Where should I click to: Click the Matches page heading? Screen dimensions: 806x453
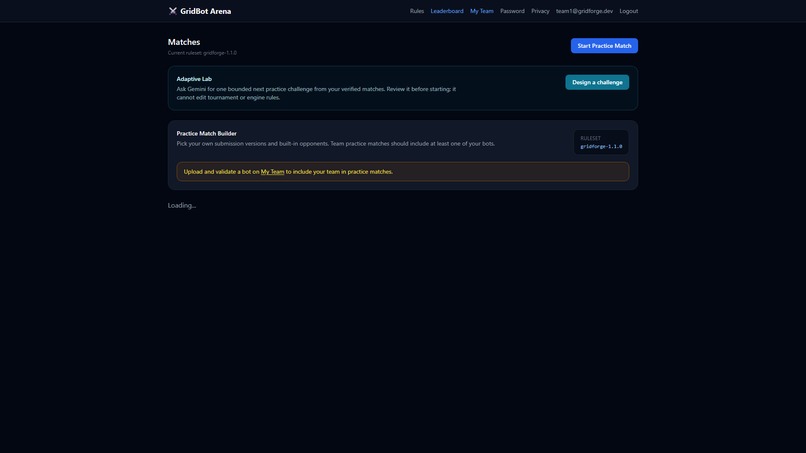pyautogui.click(x=184, y=42)
